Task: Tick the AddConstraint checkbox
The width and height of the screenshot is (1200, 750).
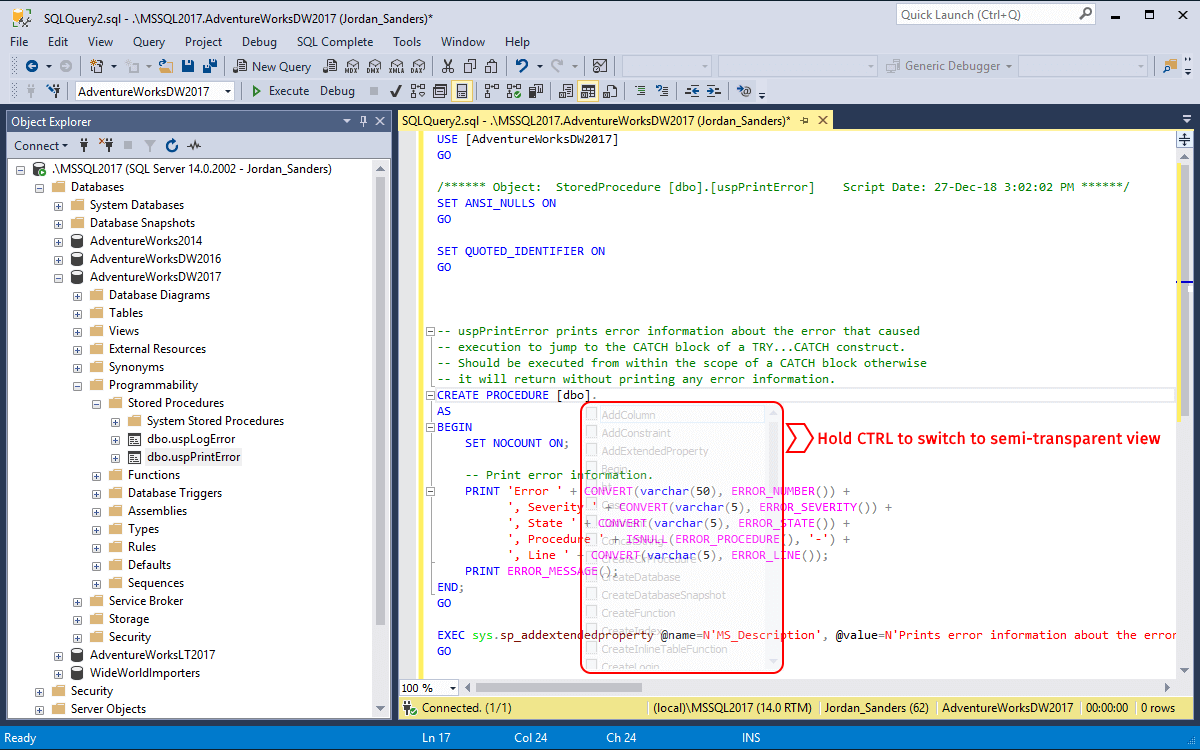Action: tap(592, 433)
